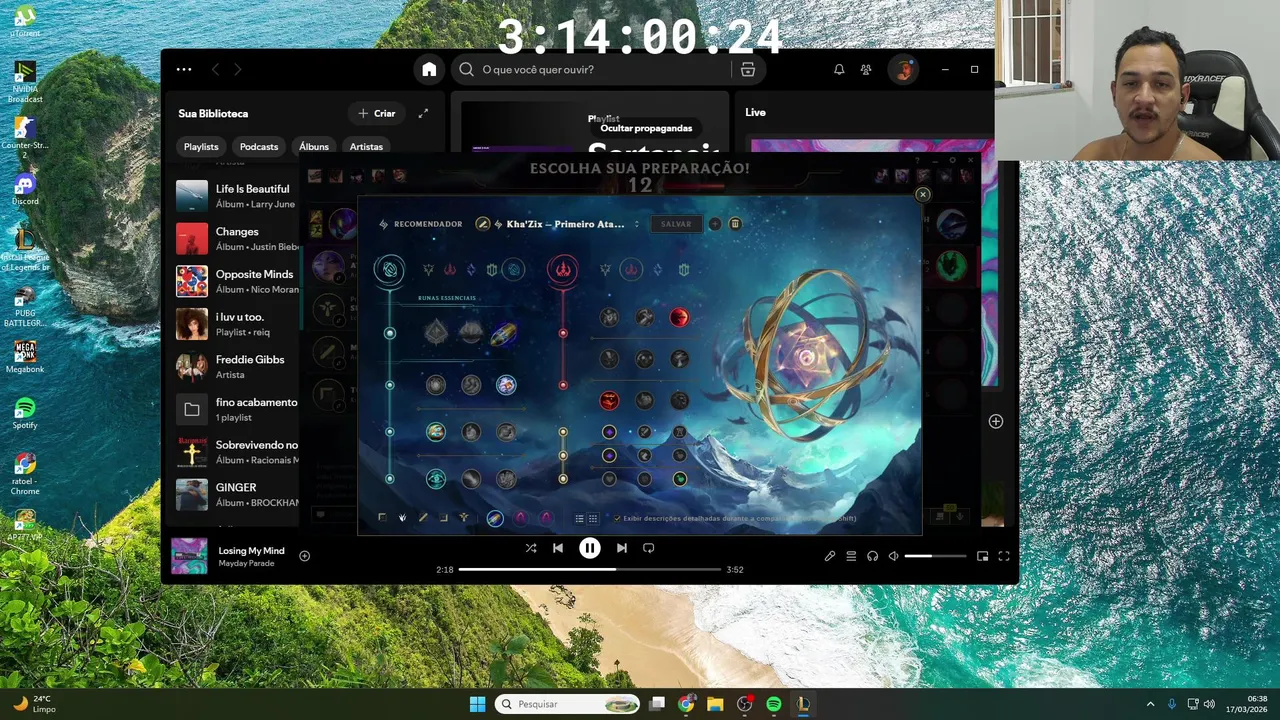Pick the Biscuit Delivery rune

(x=506, y=432)
